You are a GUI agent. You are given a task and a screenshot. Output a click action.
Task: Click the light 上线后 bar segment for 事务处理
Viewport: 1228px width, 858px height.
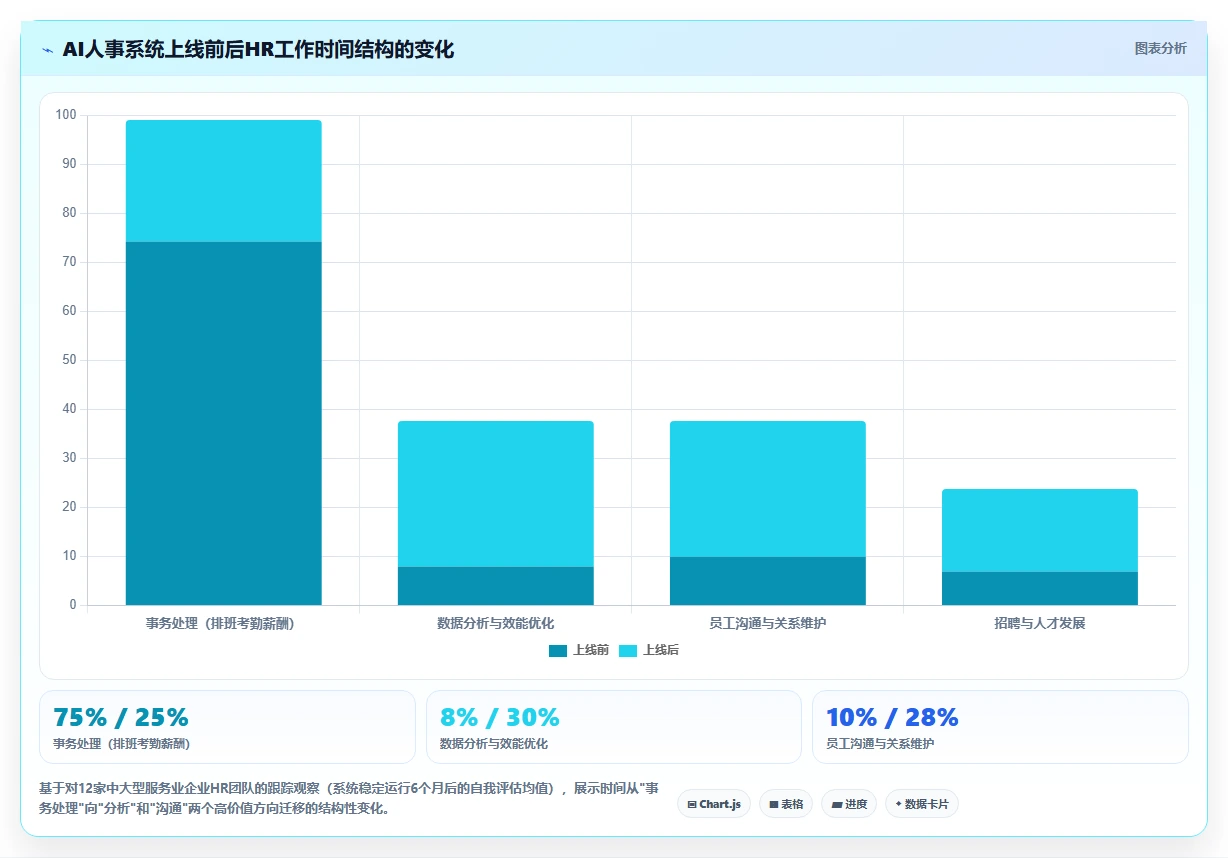[223, 181]
